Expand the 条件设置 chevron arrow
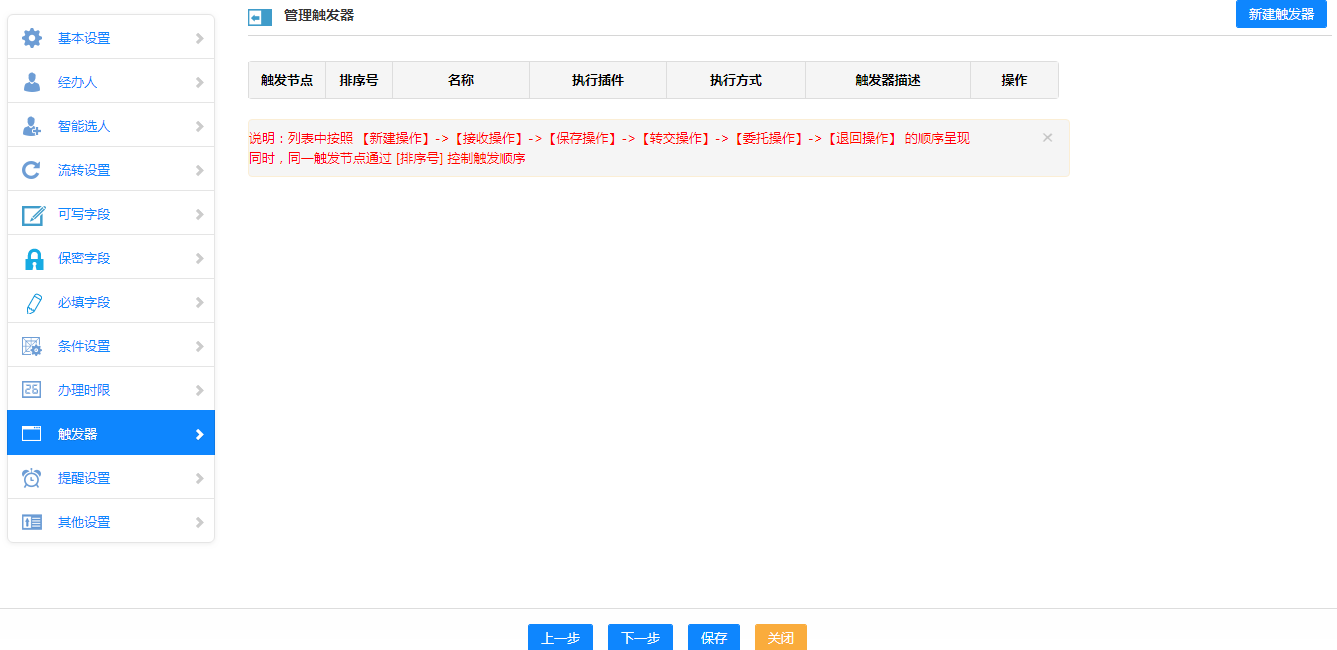Image resolution: width=1337 pixels, height=650 pixels. click(199, 346)
